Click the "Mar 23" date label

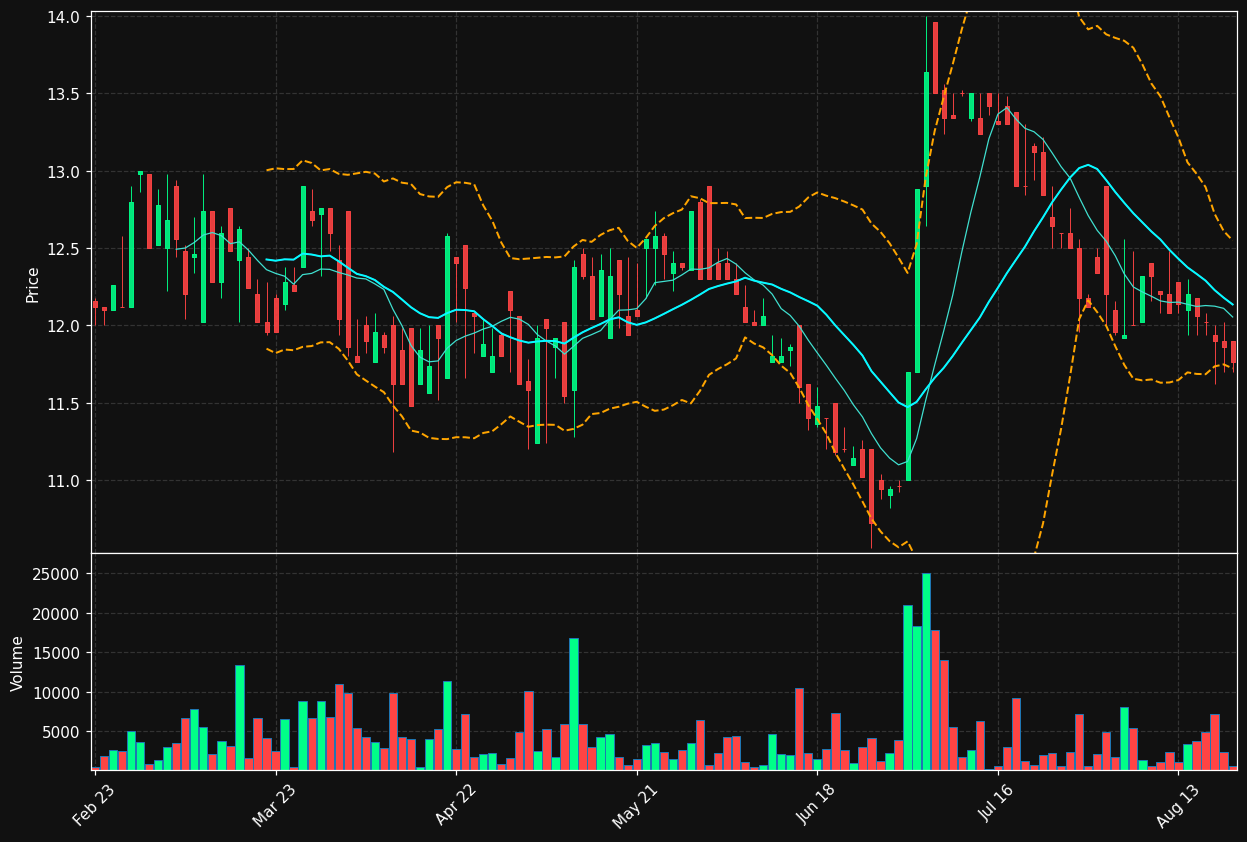tap(273, 804)
